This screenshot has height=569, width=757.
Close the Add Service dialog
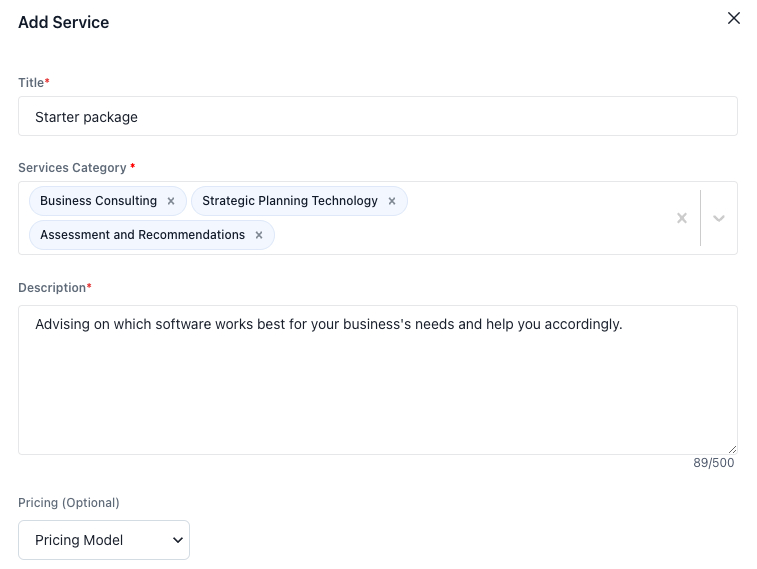coord(734,18)
